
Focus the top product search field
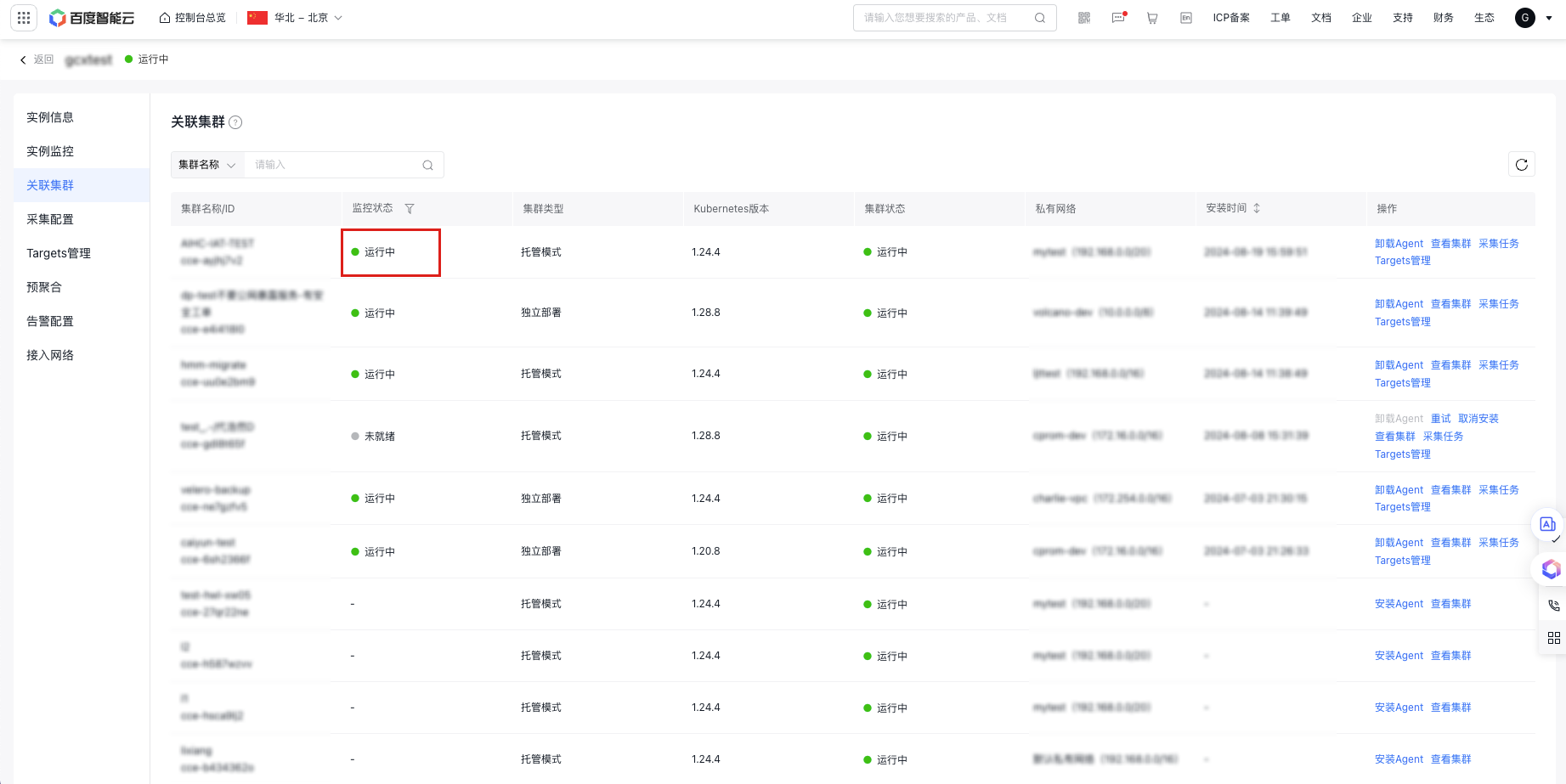point(945,18)
